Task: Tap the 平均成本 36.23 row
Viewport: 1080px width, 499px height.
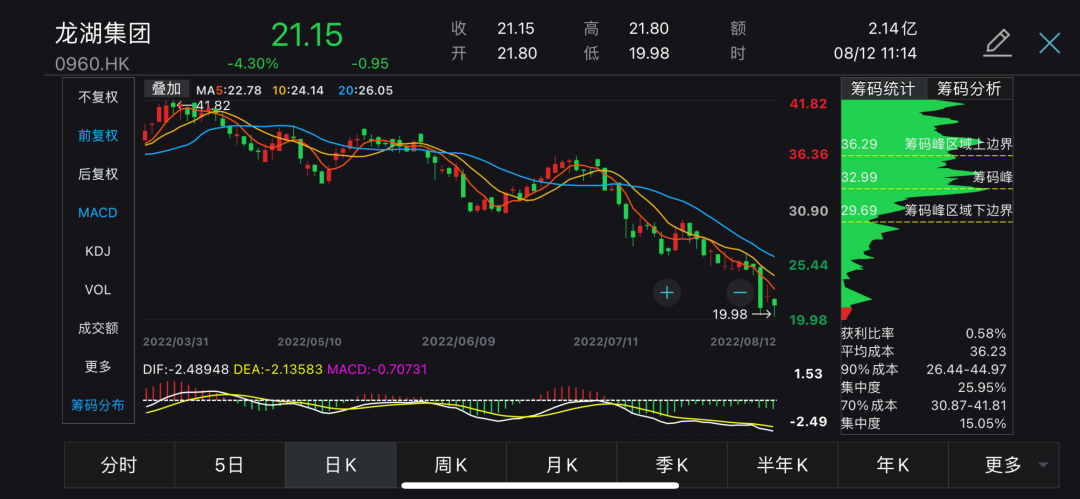Action: [924, 351]
